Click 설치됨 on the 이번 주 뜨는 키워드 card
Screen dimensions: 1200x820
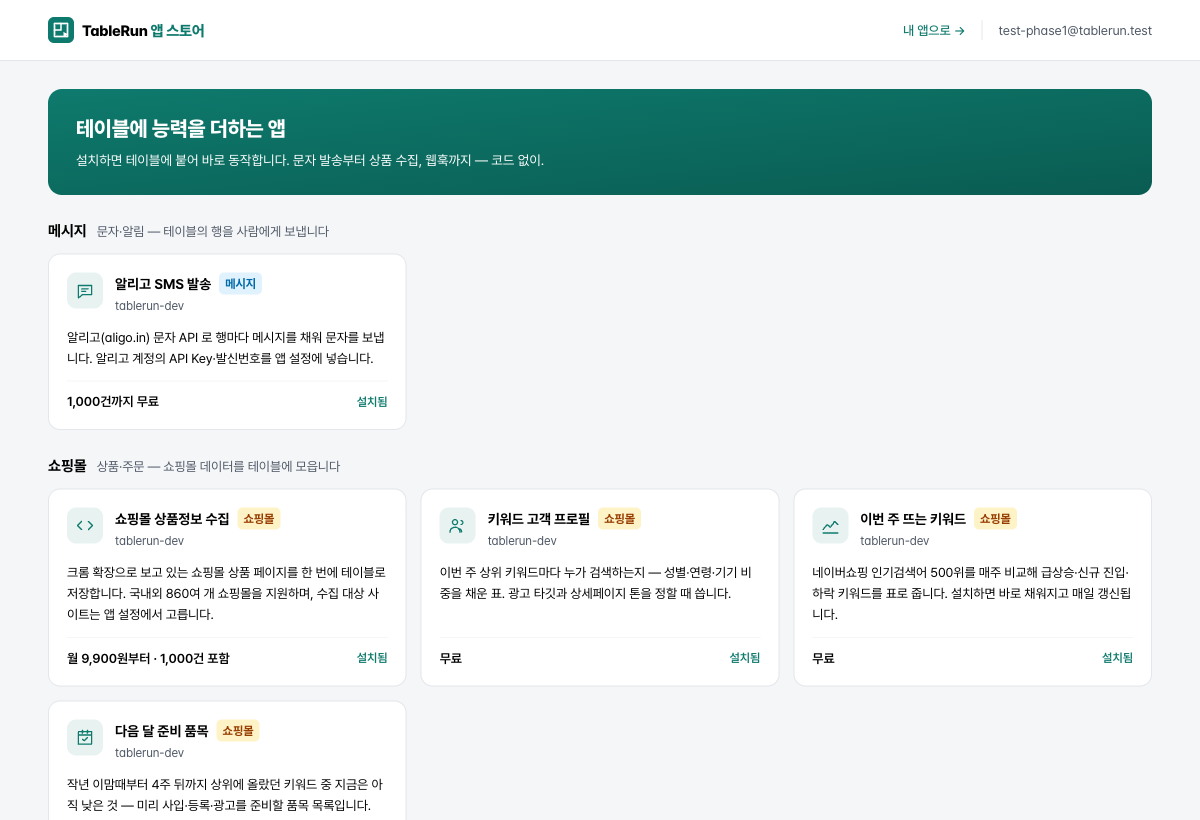(1117, 658)
